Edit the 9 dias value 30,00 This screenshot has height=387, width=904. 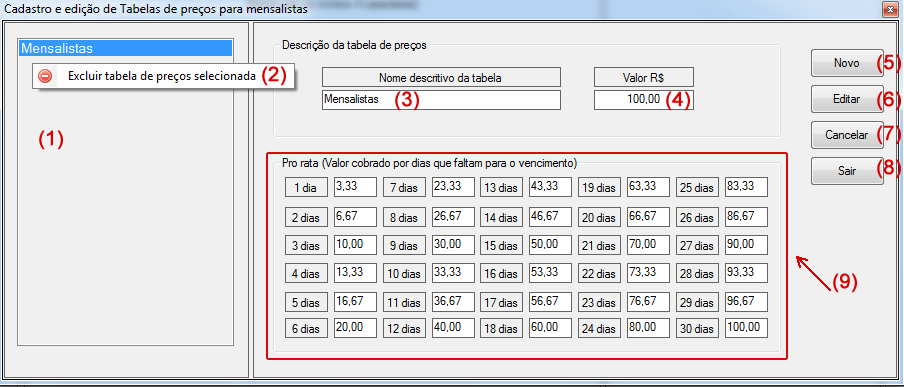tap(453, 245)
